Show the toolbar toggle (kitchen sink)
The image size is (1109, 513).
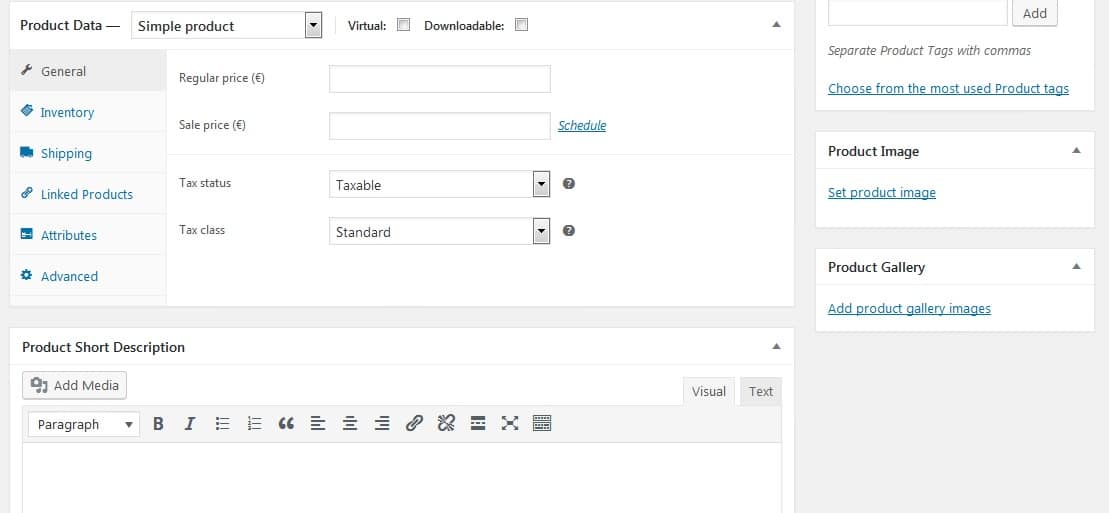click(542, 424)
